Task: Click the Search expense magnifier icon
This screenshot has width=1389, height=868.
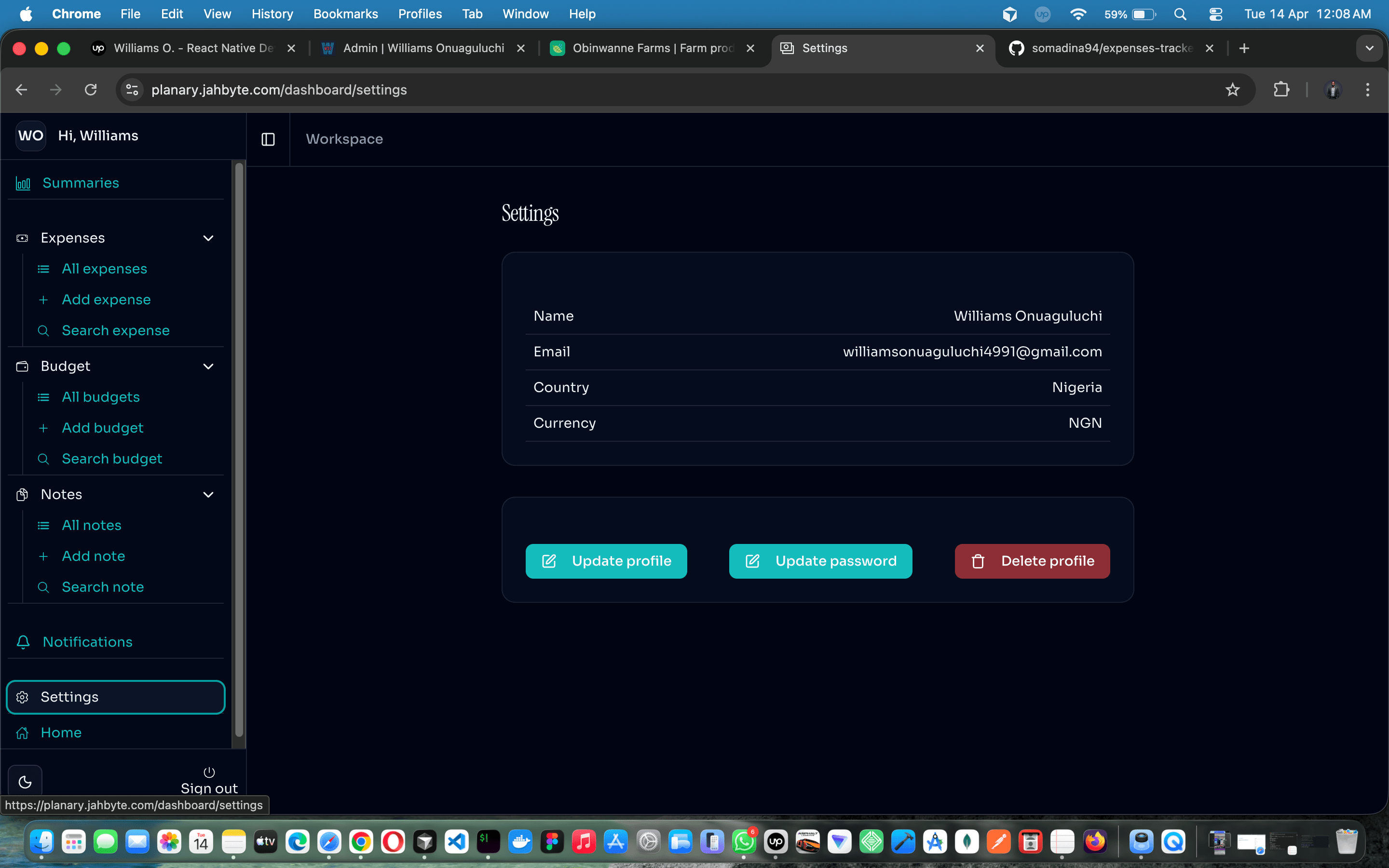Action: tap(43, 331)
